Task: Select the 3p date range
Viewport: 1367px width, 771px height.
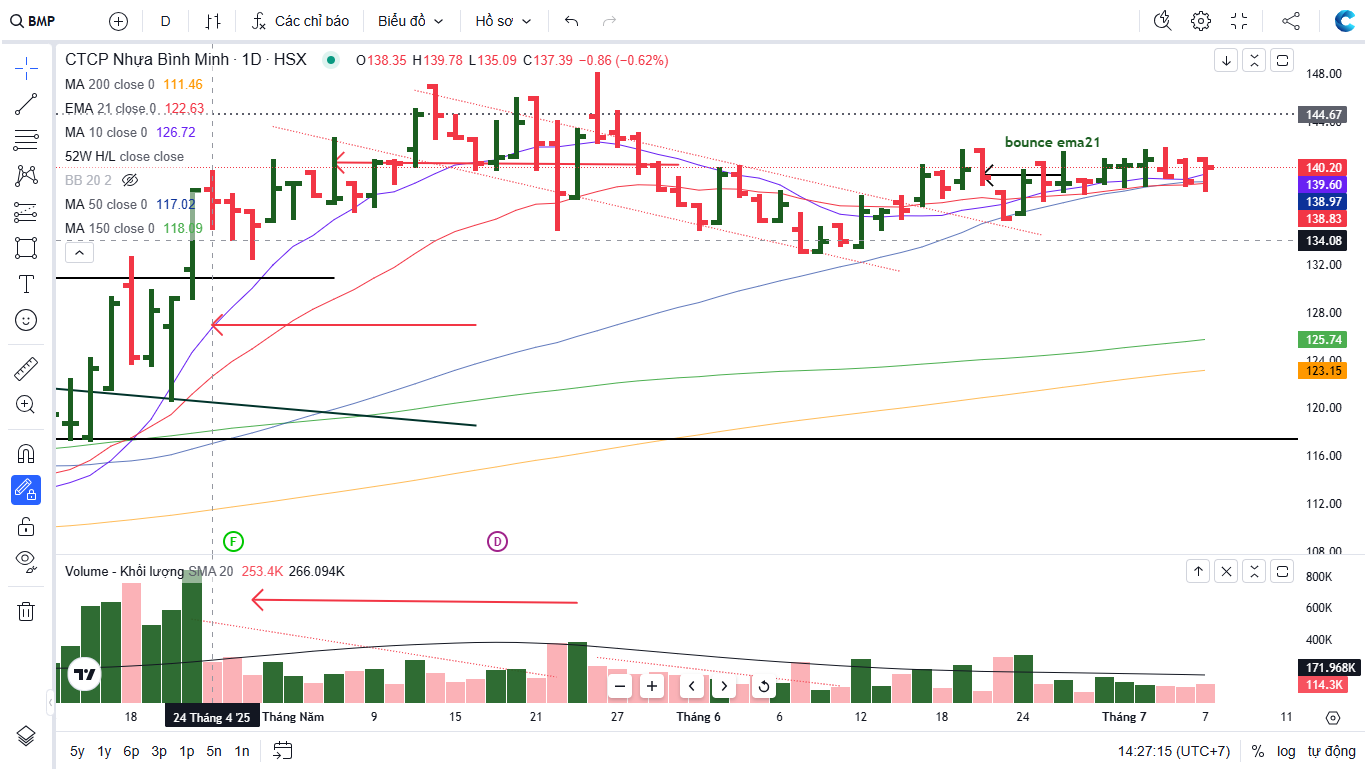Action: coord(159,751)
